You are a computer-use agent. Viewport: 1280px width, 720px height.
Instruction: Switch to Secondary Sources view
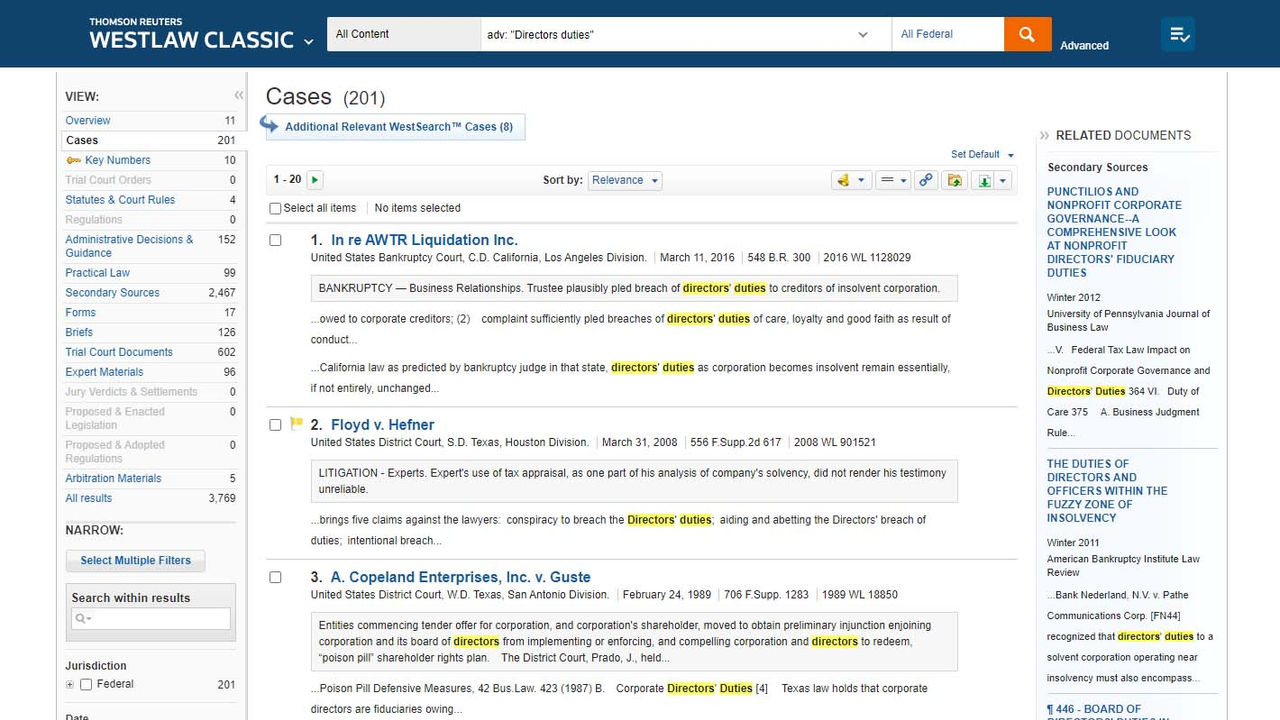point(112,293)
